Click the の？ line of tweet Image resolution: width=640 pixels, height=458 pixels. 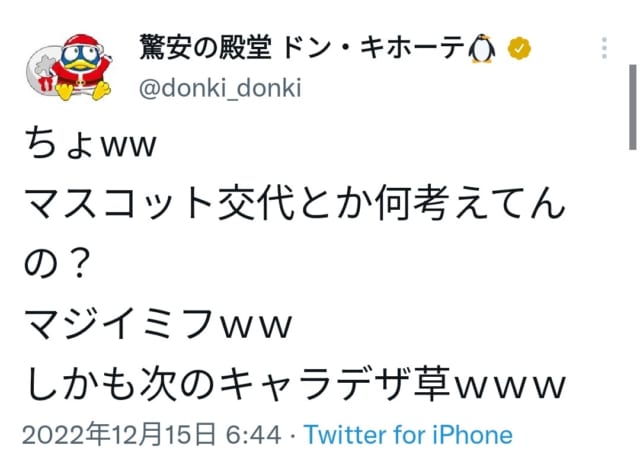(56, 263)
